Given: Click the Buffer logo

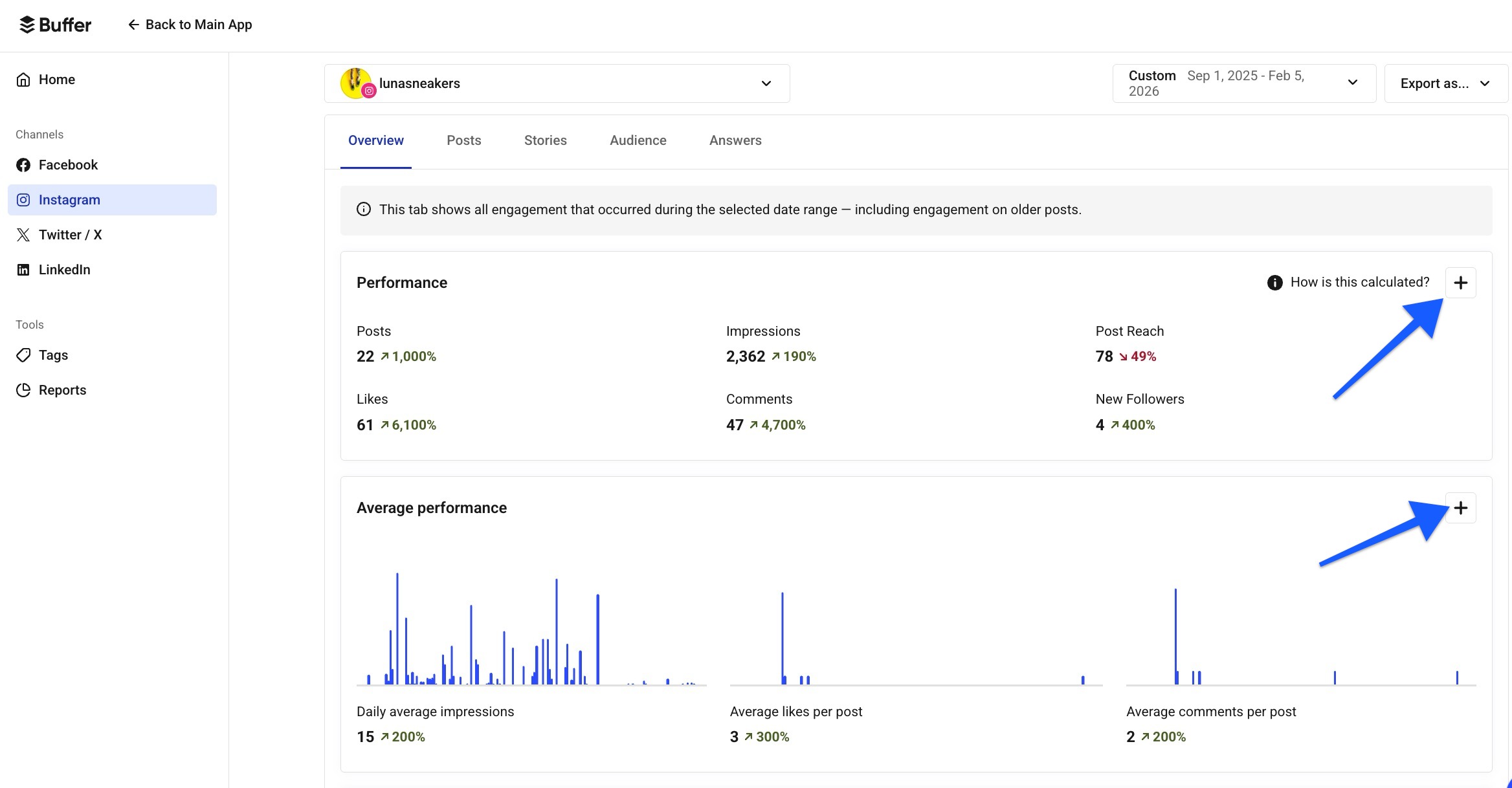Looking at the screenshot, I should [54, 25].
